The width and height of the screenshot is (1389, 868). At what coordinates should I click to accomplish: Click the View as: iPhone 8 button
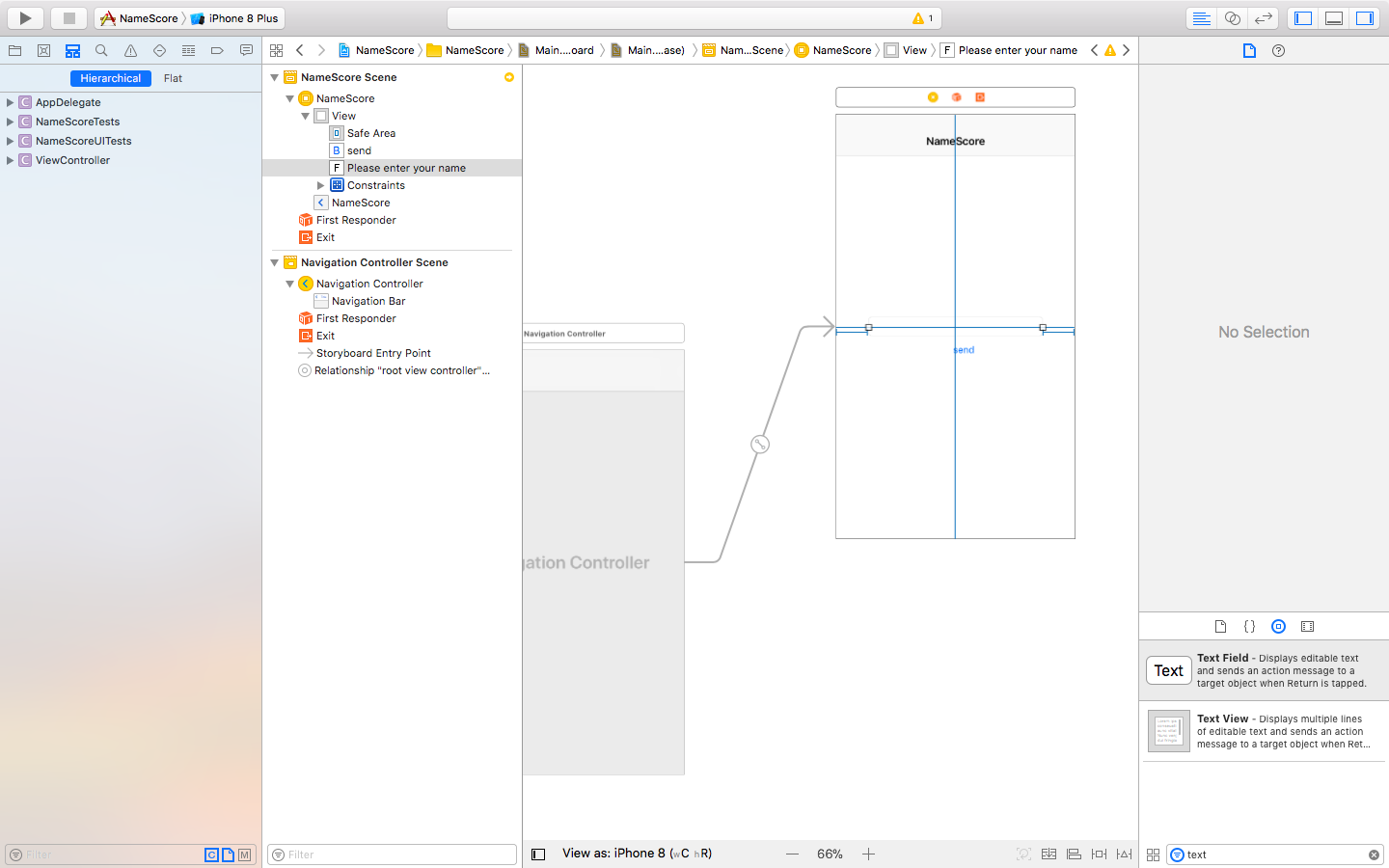637,854
